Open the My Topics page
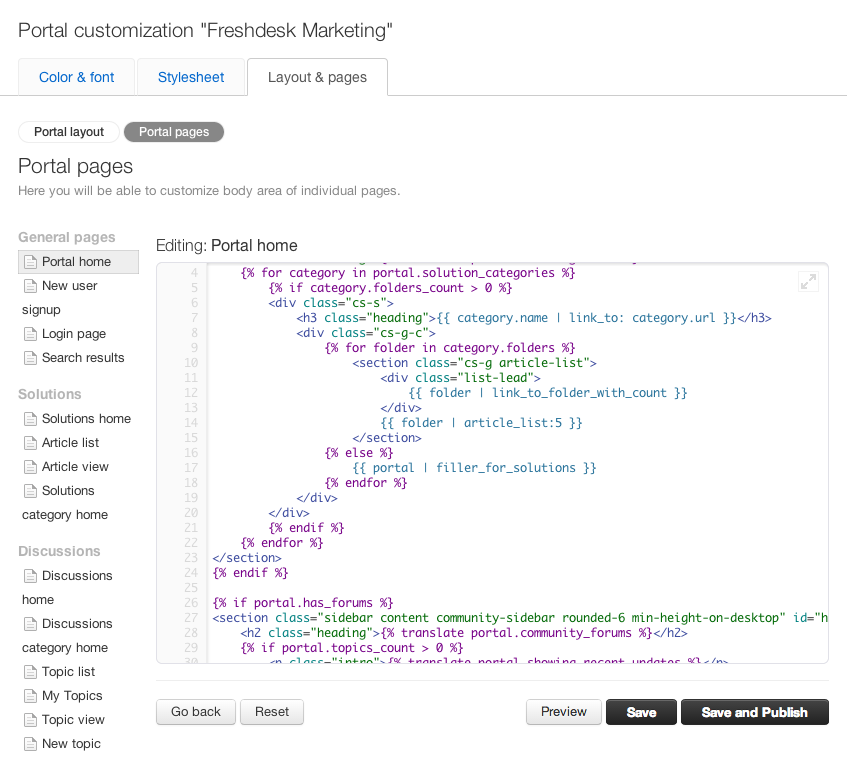847x771 pixels. tap(72, 696)
